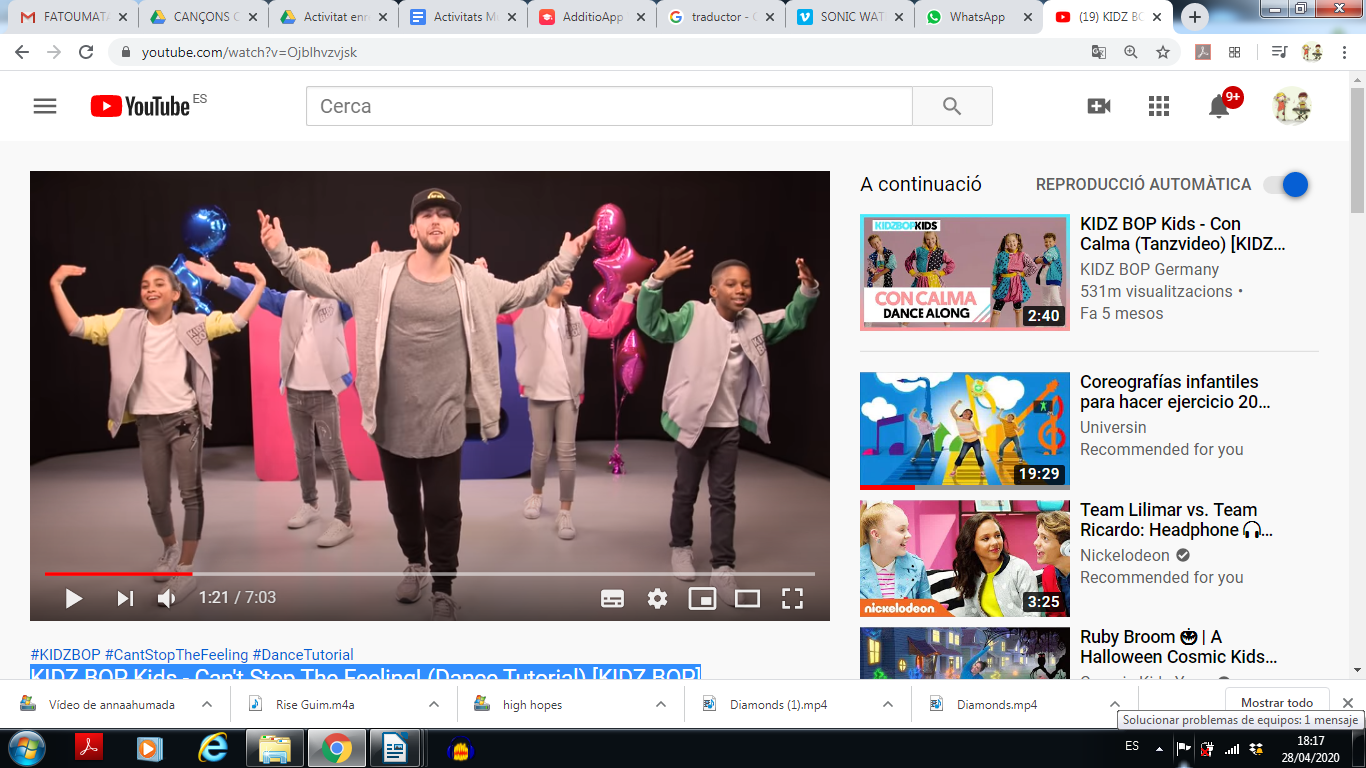The width and height of the screenshot is (1366, 768).
Task: Open Adobe Reader from taskbar
Action: click(x=89, y=748)
